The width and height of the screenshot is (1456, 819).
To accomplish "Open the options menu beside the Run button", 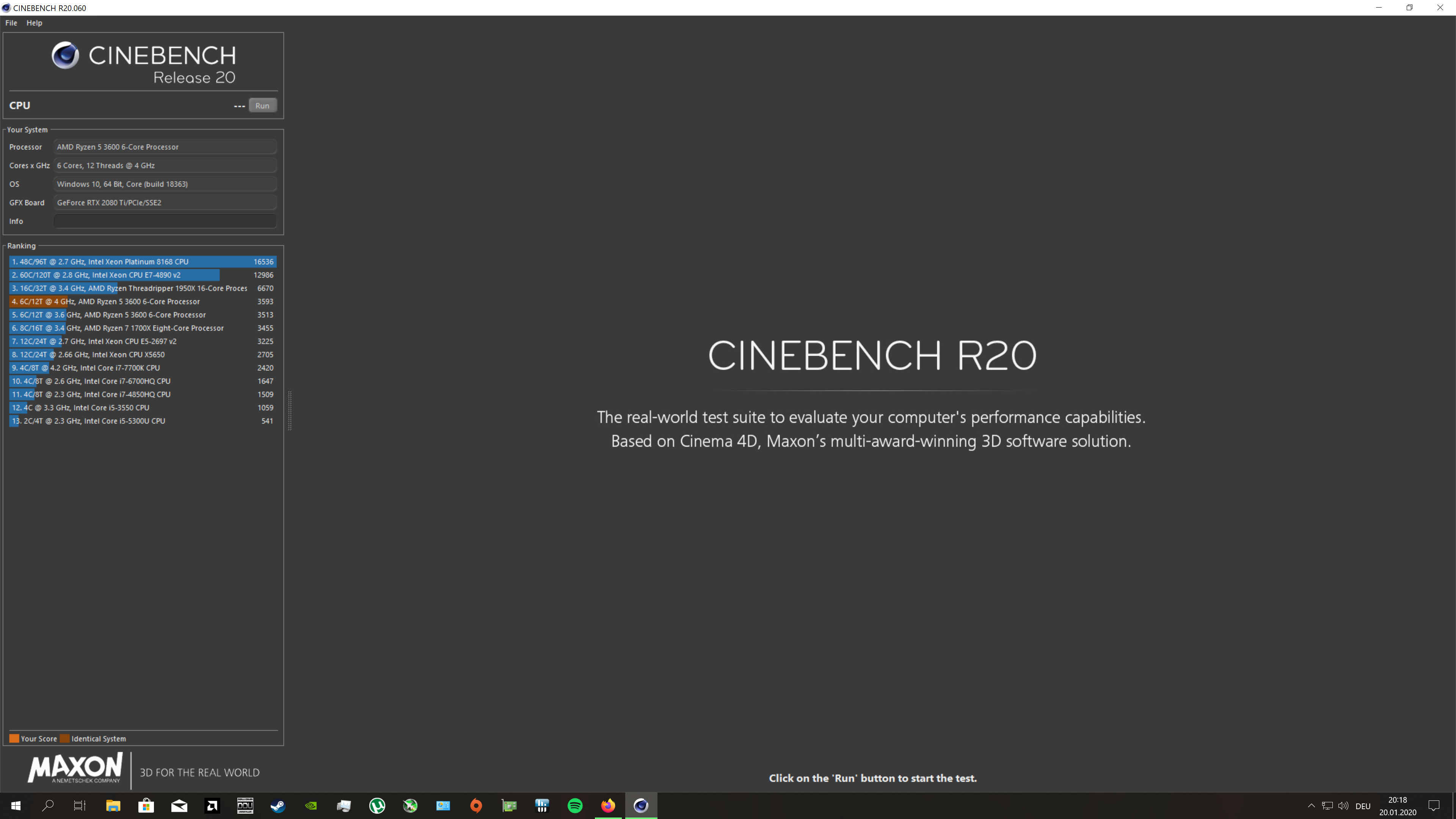I will click(239, 106).
